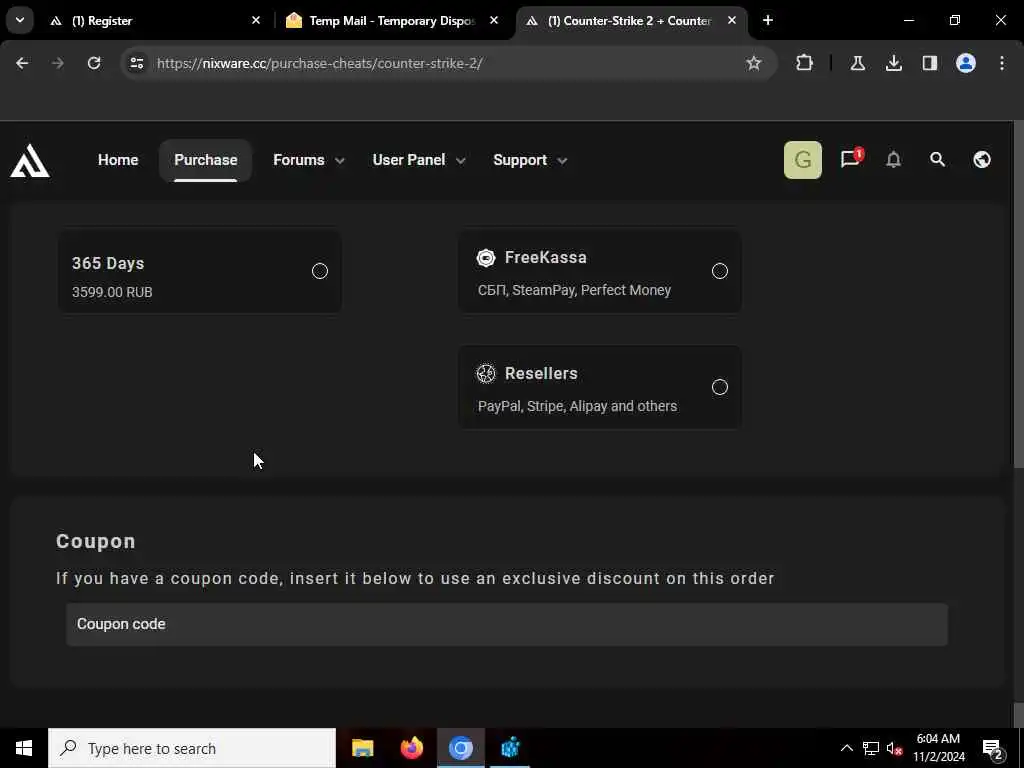1024x768 pixels.
Task: Open the Purchase section
Action: click(206, 160)
